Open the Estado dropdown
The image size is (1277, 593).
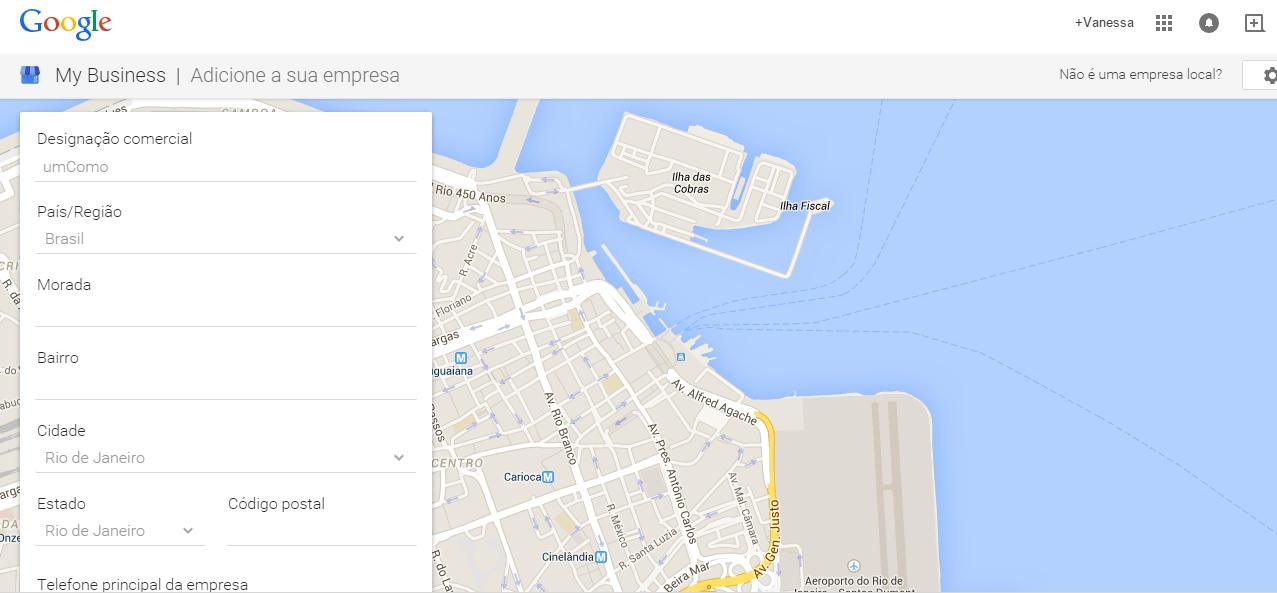120,531
